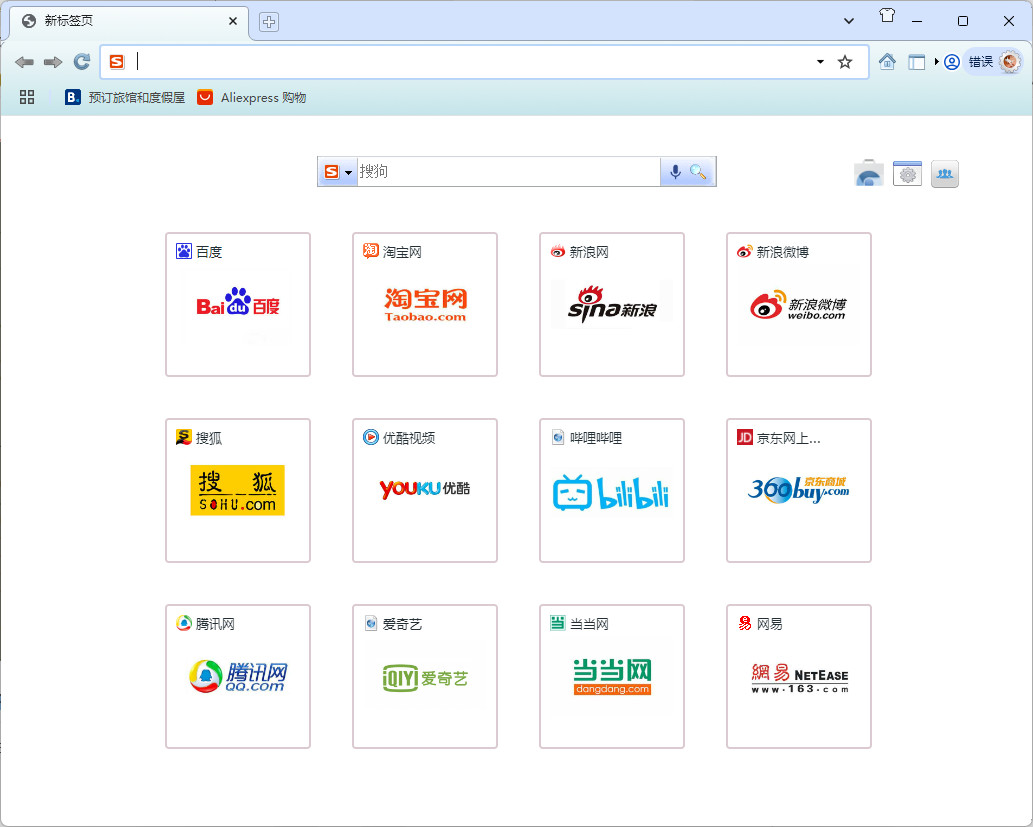
Task: Expand the small arrow beside the sidebar icon
Action: pos(936,62)
